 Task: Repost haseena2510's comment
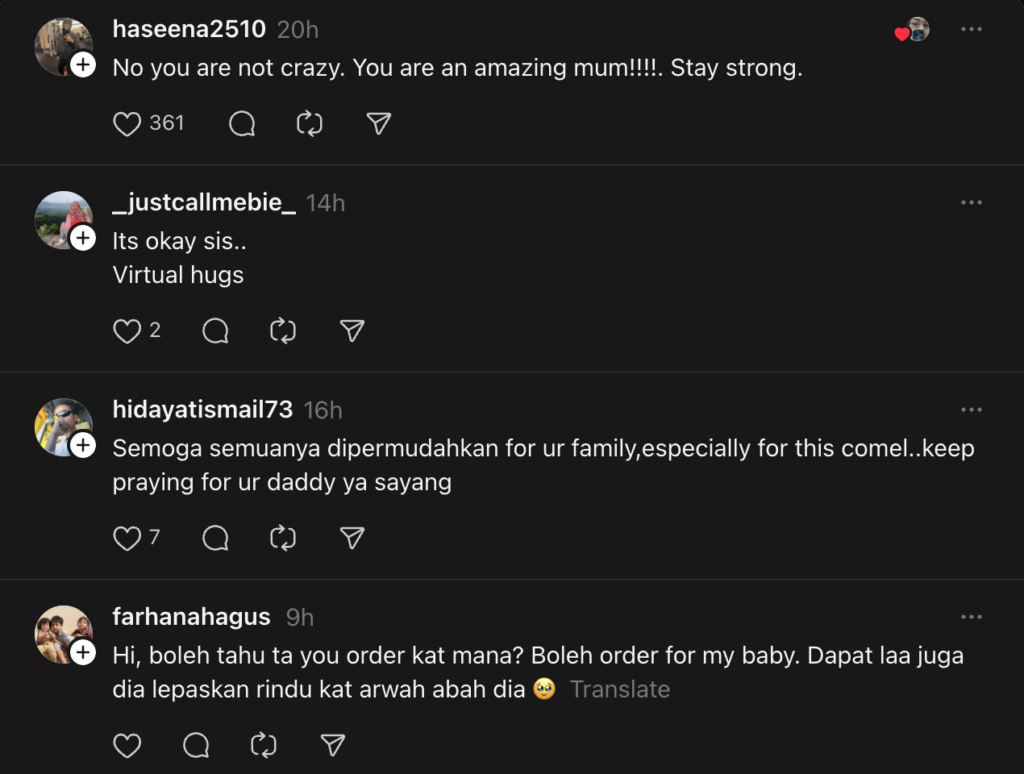pos(310,124)
